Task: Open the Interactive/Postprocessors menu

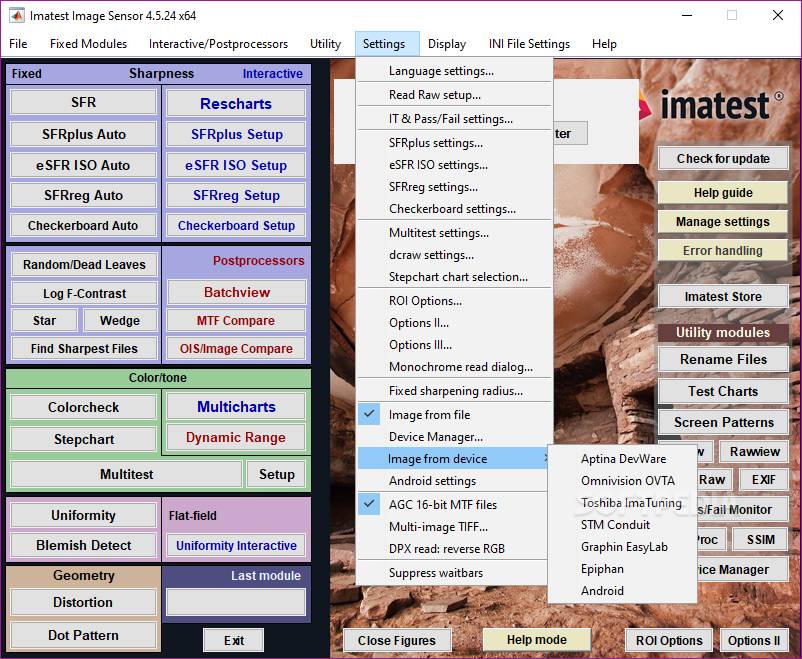Action: click(x=218, y=44)
